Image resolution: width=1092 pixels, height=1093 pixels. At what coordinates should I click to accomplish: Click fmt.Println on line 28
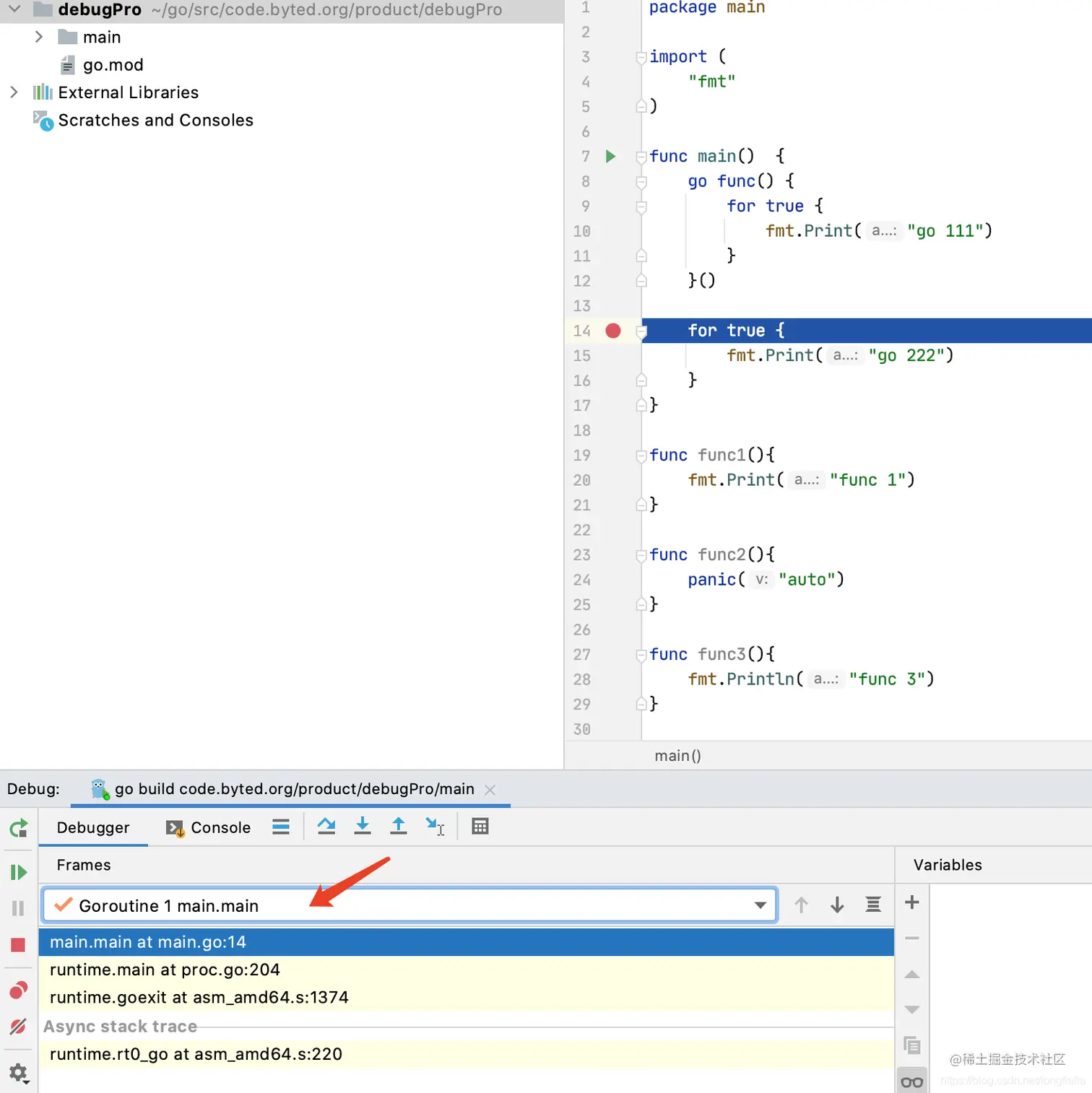point(741,679)
